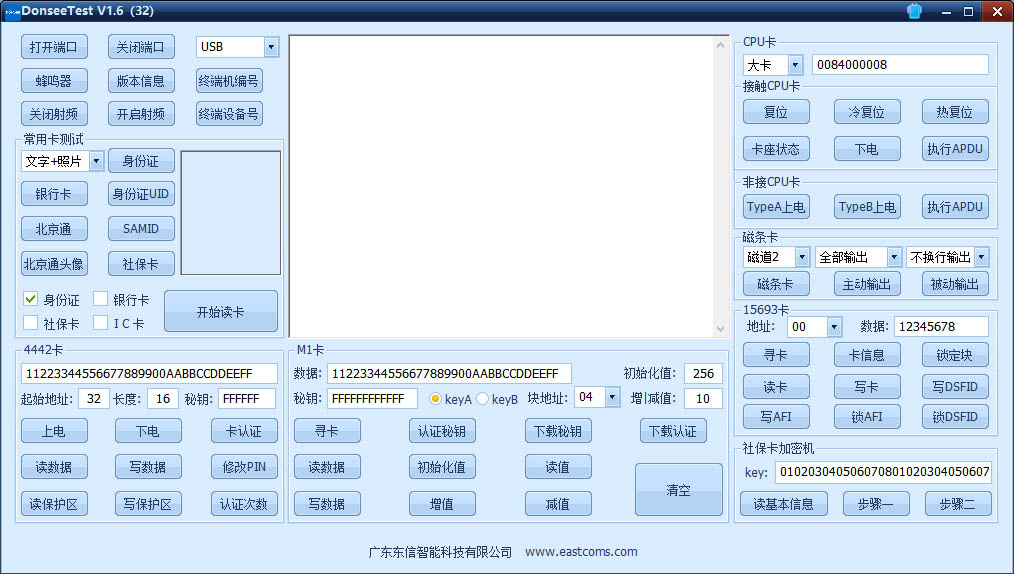Open the 15693 地址 00 dropdown
1014x574 pixels.
click(x=834, y=327)
